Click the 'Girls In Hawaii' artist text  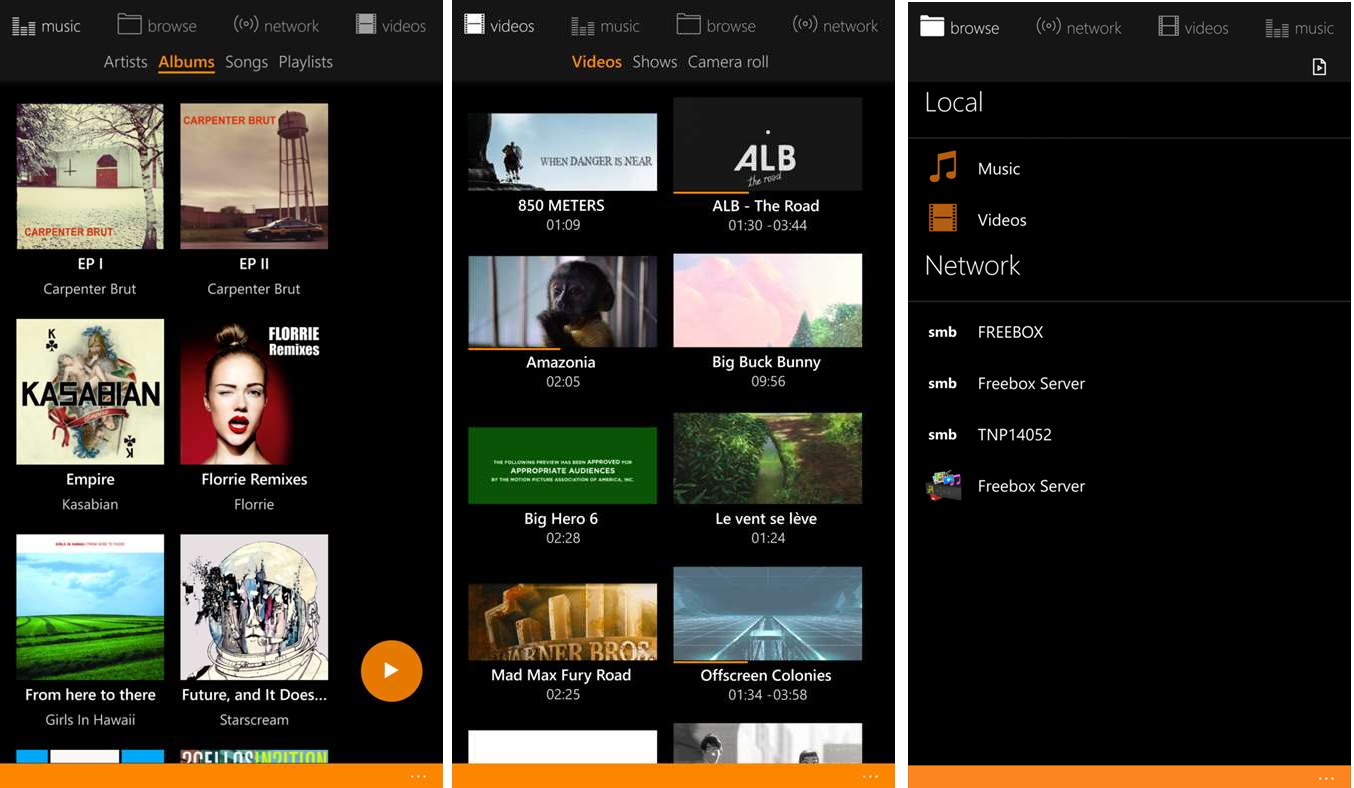point(90,720)
